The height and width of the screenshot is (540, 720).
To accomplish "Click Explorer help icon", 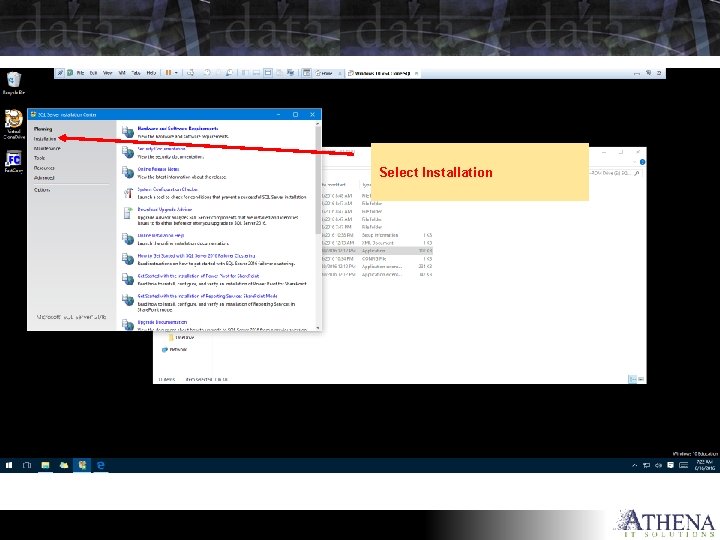I will click(x=642, y=162).
